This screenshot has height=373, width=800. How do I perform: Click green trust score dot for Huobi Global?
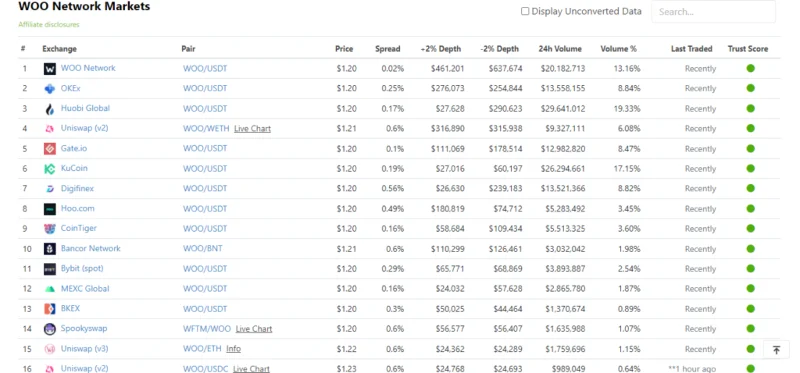click(x=750, y=108)
